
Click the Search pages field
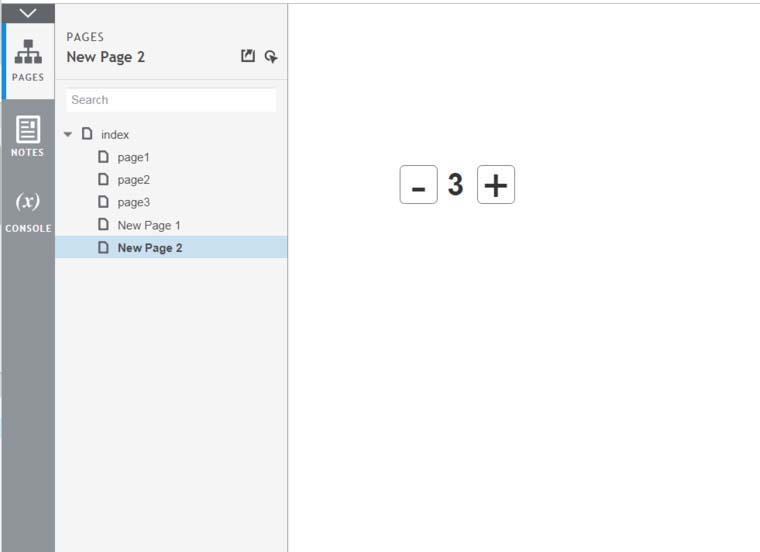tap(171, 100)
